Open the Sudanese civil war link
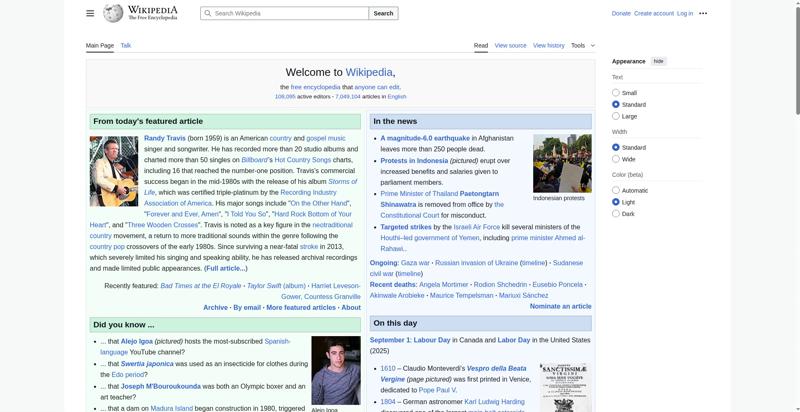This screenshot has height=412, width=800. click(x=477, y=268)
